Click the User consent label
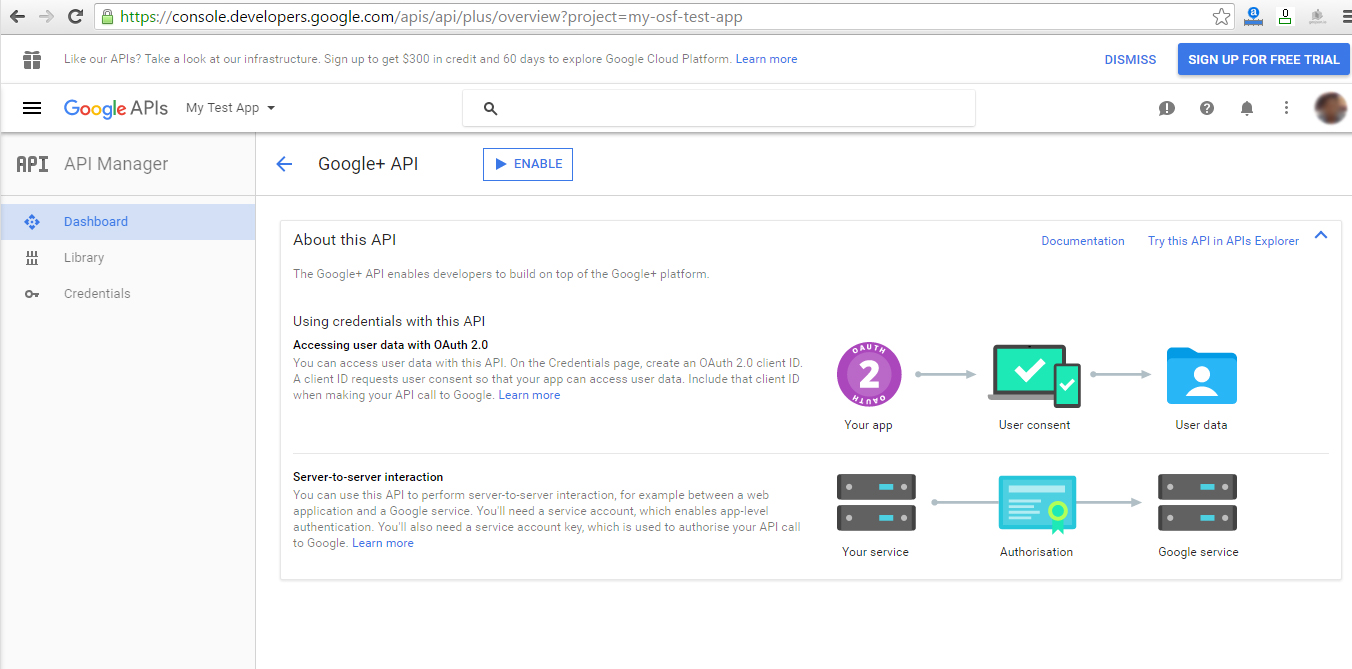 1034,425
